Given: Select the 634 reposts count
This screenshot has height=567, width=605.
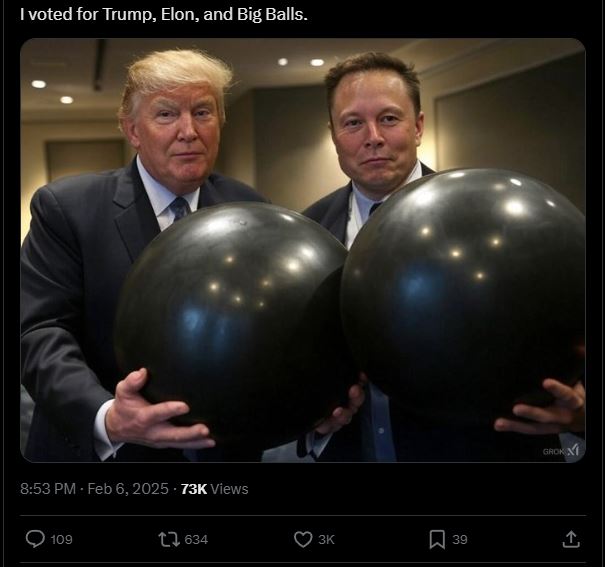Looking at the screenshot, I should click(x=196, y=539).
